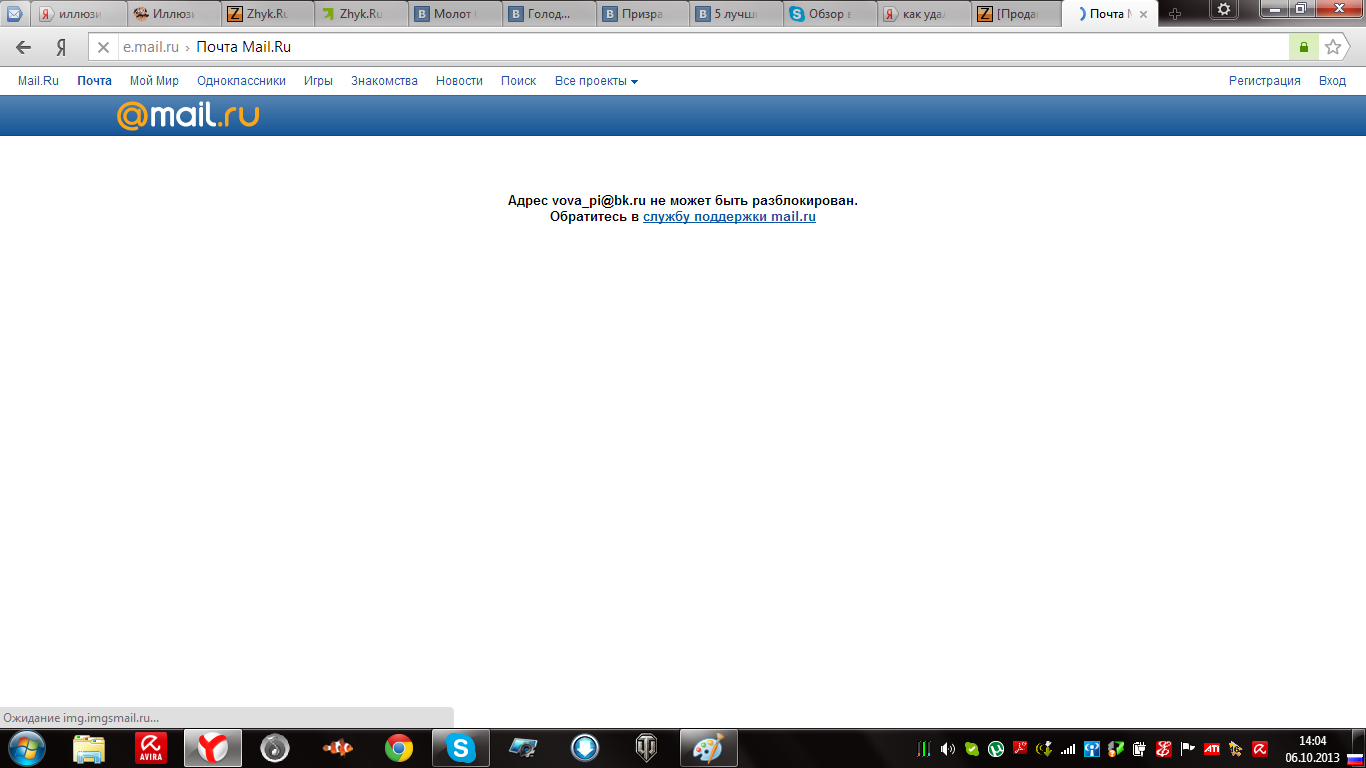Screen dimensions: 1366x768
Task: Click the mail.ru logo
Action: point(188,116)
